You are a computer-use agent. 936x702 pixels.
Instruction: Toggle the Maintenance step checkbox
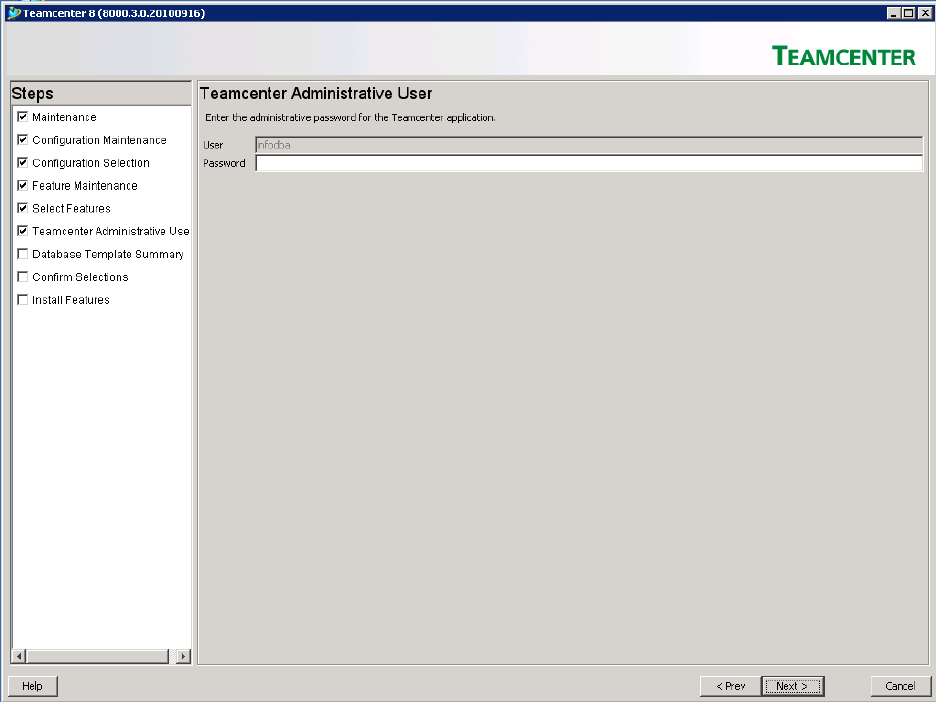click(x=23, y=116)
